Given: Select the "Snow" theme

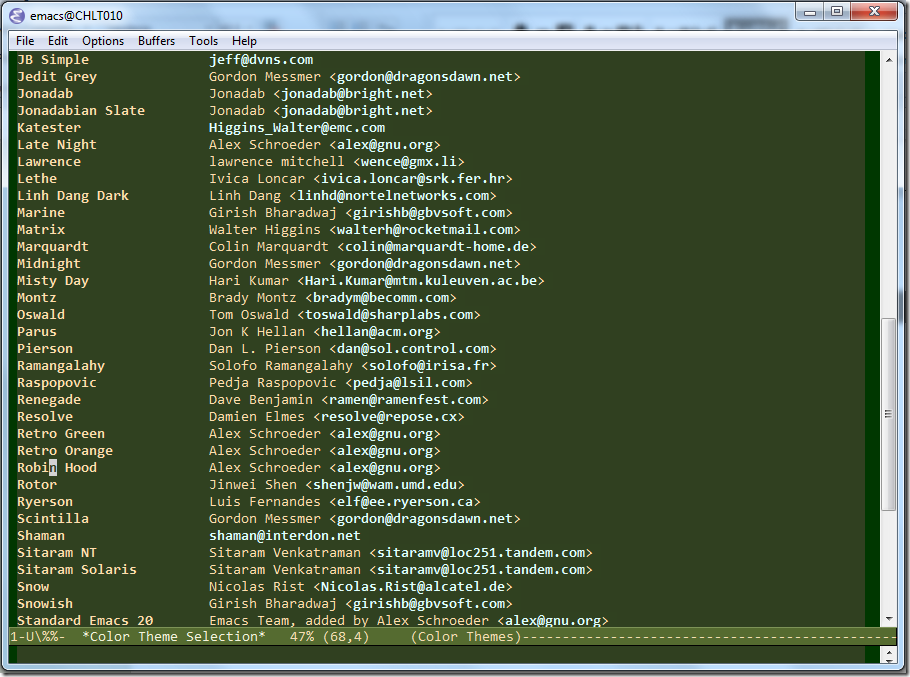Looking at the screenshot, I should click(33, 587).
